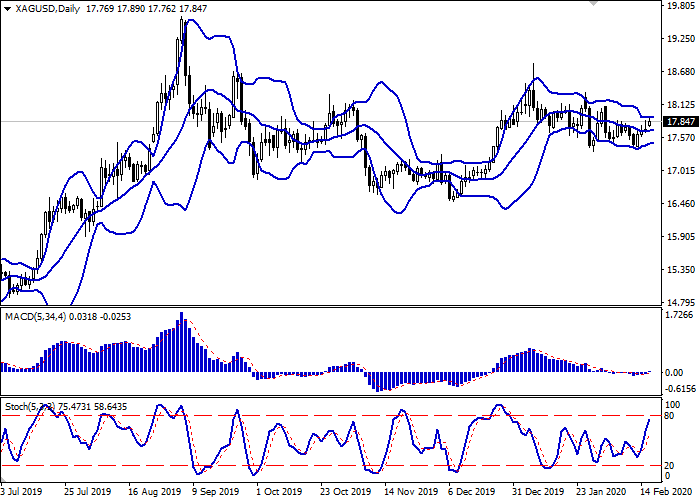700x500 pixels.
Task: Click the 16 Aug 2019 date label
Action: (153, 492)
